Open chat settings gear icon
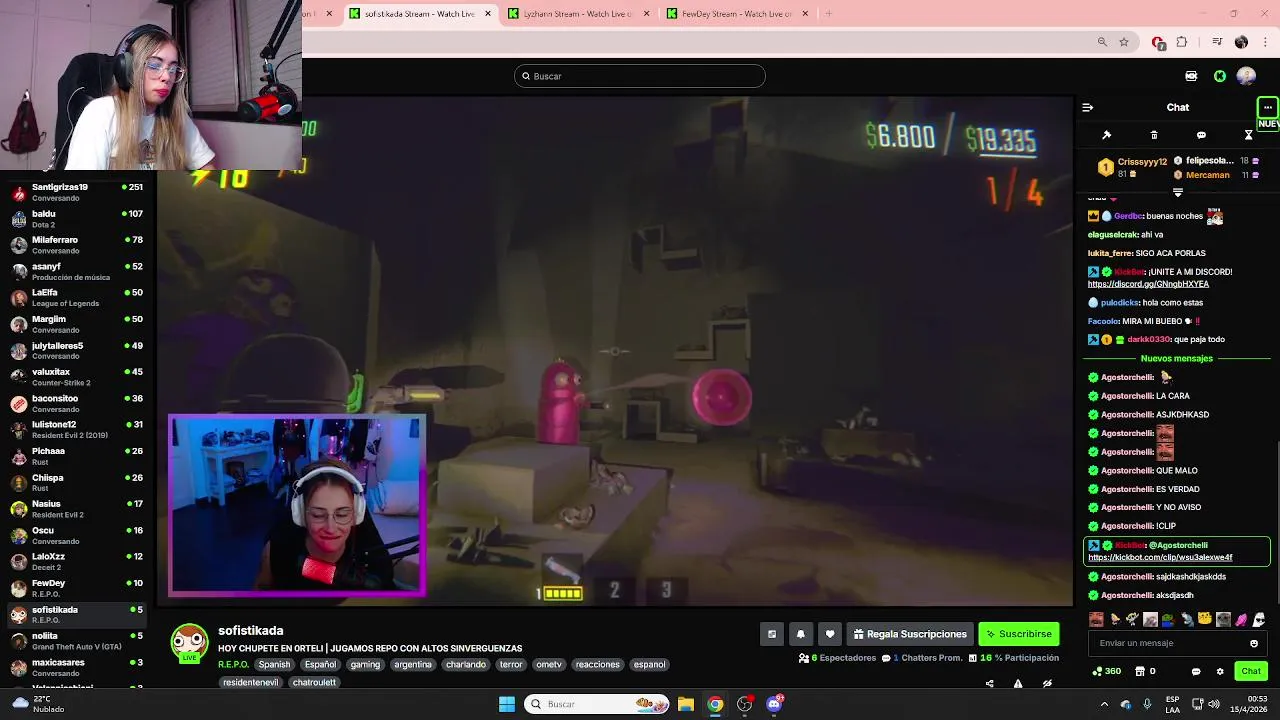The height and width of the screenshot is (720, 1280). [x=1220, y=671]
